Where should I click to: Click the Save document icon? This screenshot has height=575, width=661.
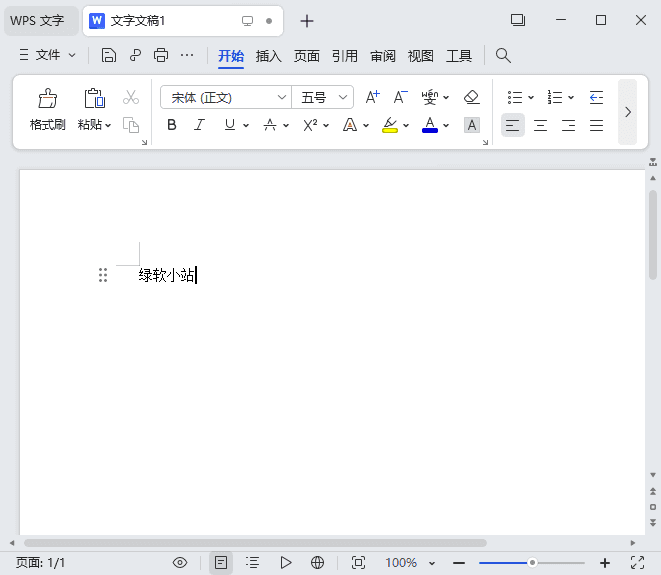109,56
